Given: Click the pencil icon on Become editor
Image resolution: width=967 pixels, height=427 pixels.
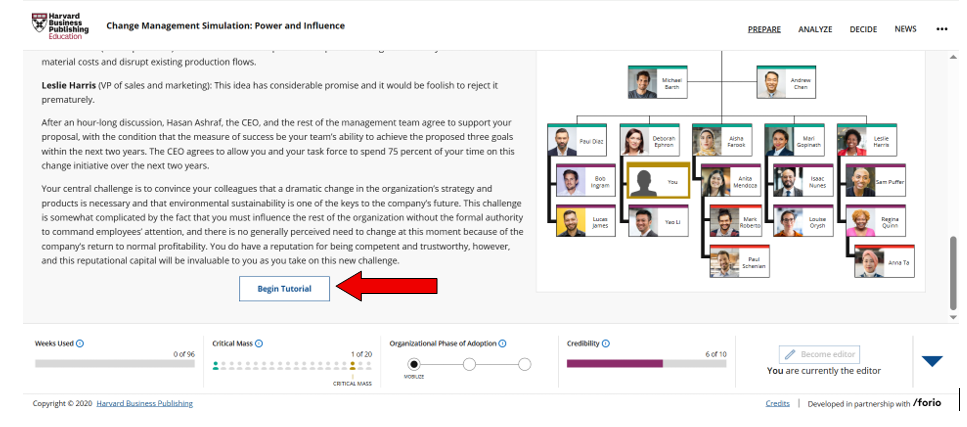Looking at the screenshot, I should [789, 355].
